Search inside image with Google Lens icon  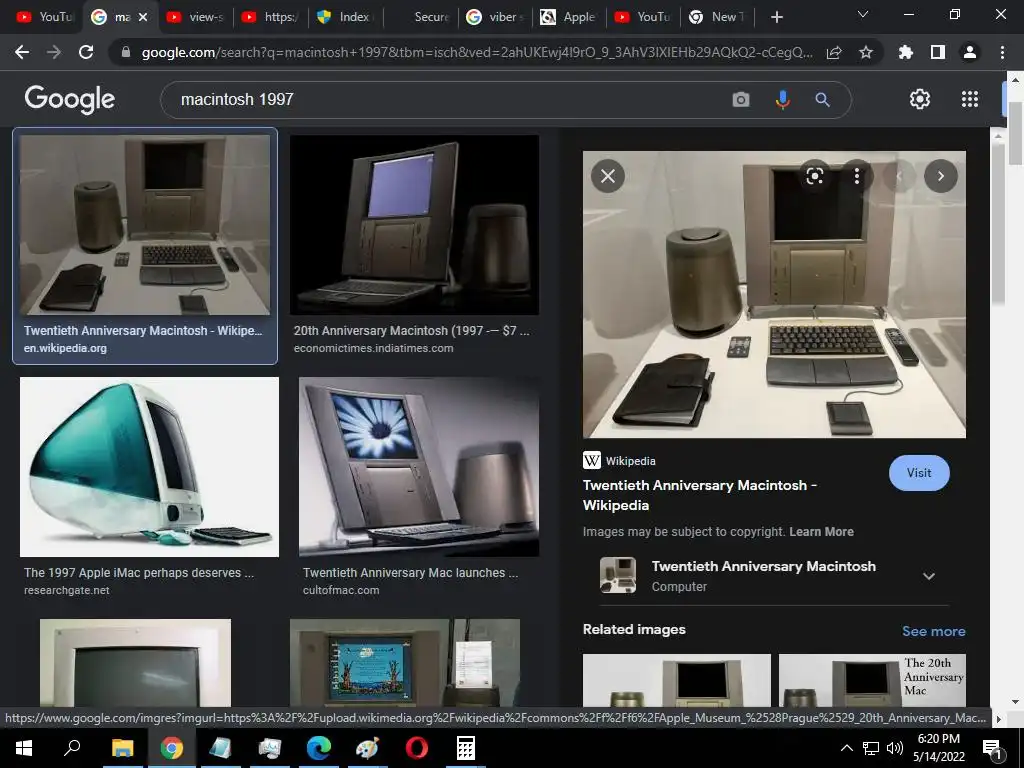tap(814, 176)
